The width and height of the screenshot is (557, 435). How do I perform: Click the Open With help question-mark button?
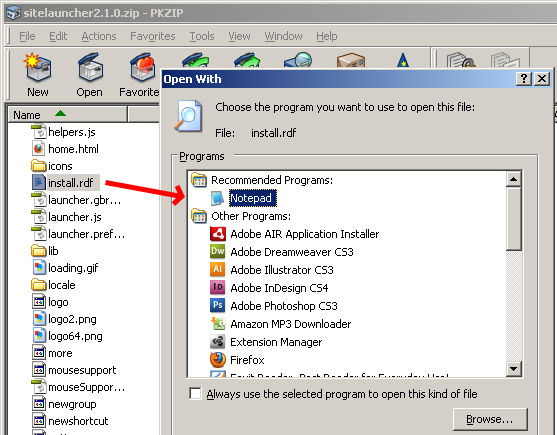pyautogui.click(x=524, y=78)
